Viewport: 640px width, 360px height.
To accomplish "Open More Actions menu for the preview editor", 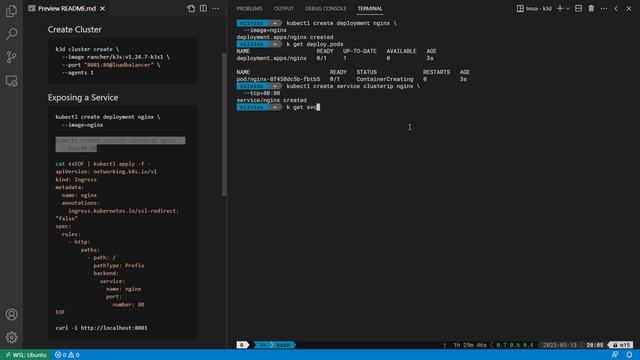I will 216,9.
